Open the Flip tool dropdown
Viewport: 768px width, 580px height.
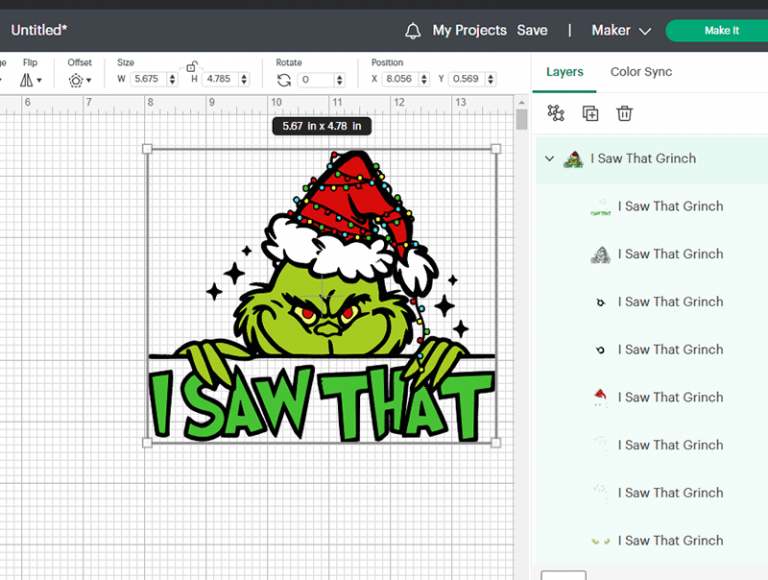click(x=30, y=80)
